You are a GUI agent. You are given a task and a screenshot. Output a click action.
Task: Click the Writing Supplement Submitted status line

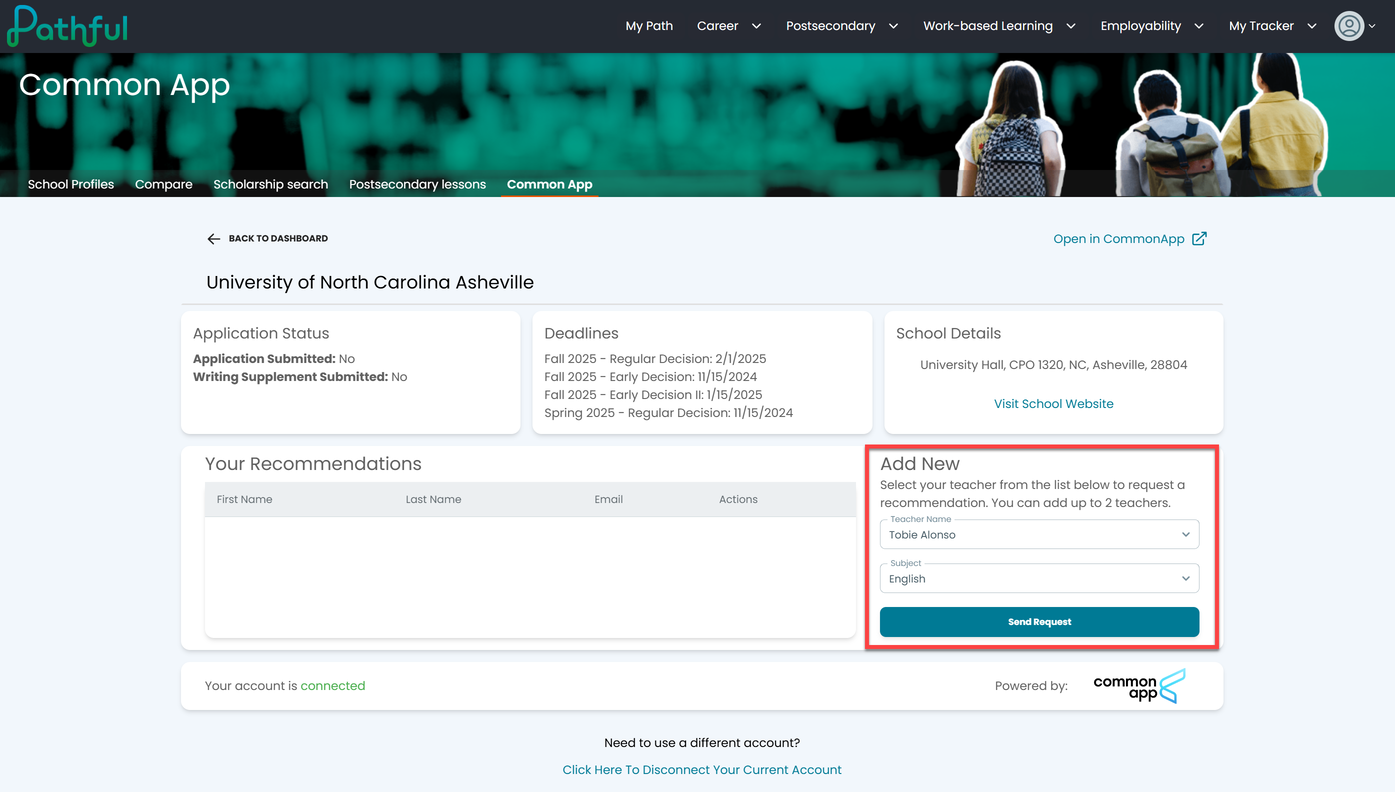pyautogui.click(x=300, y=377)
